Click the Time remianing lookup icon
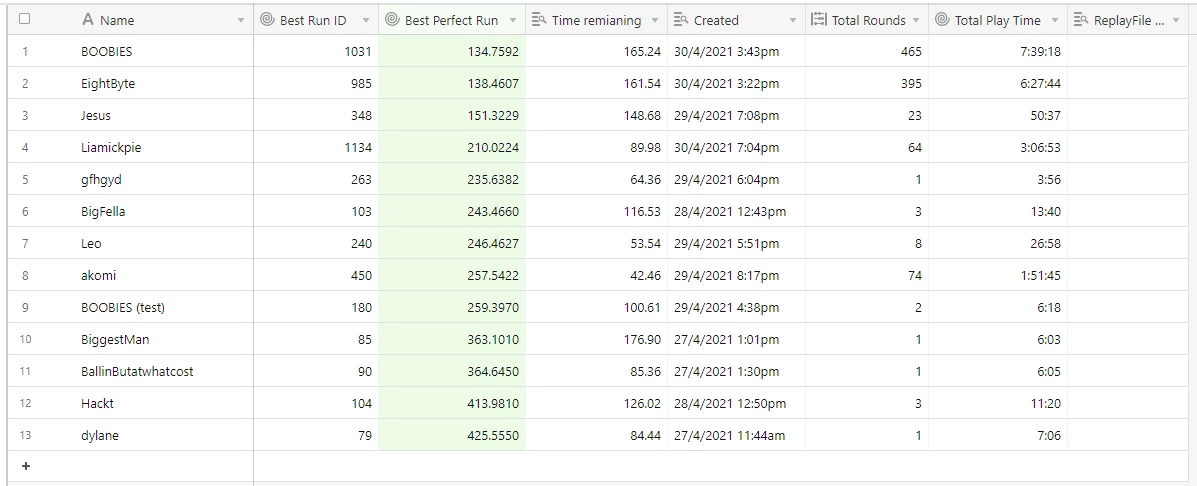 click(x=538, y=20)
